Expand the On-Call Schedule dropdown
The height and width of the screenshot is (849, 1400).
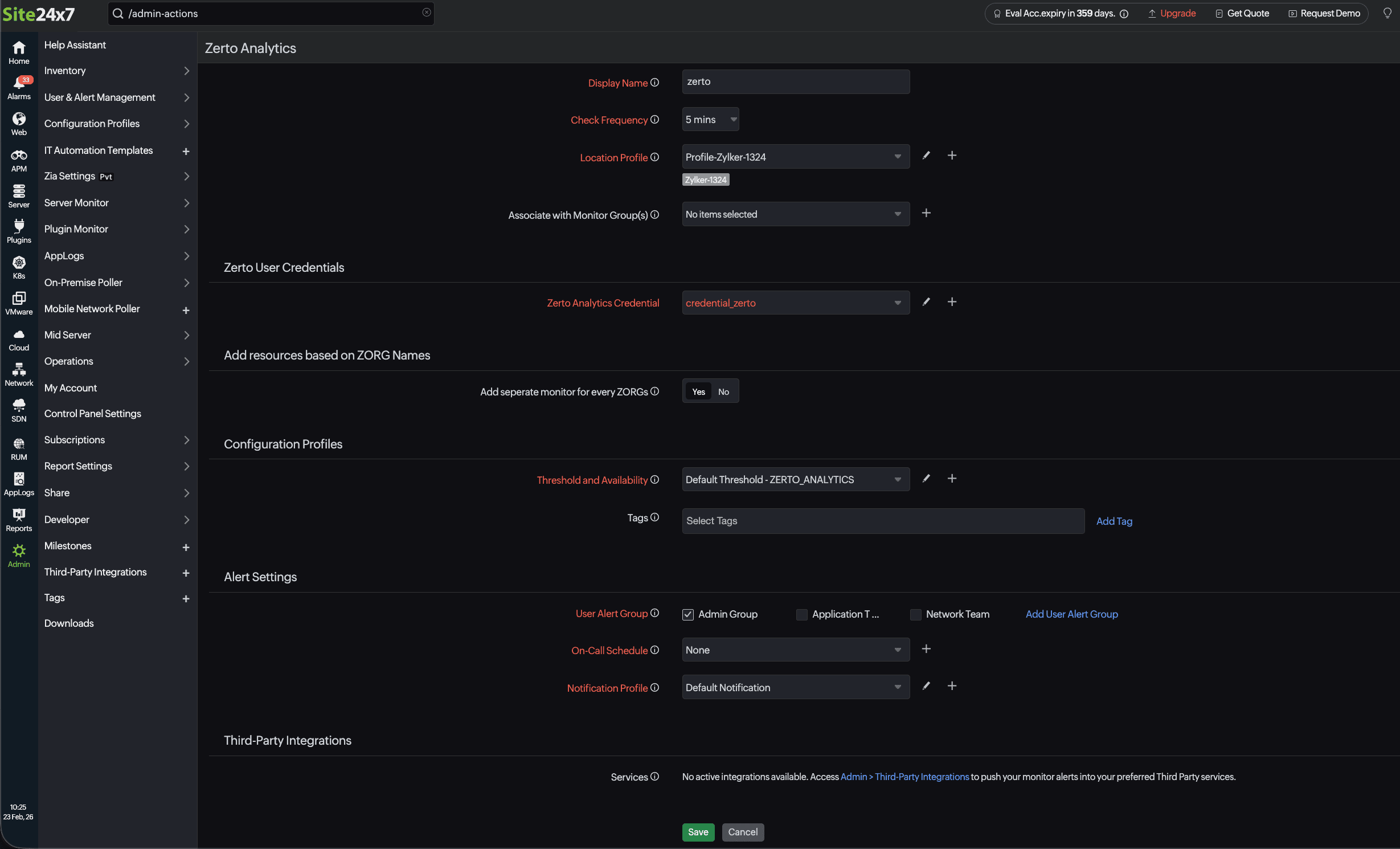795,650
